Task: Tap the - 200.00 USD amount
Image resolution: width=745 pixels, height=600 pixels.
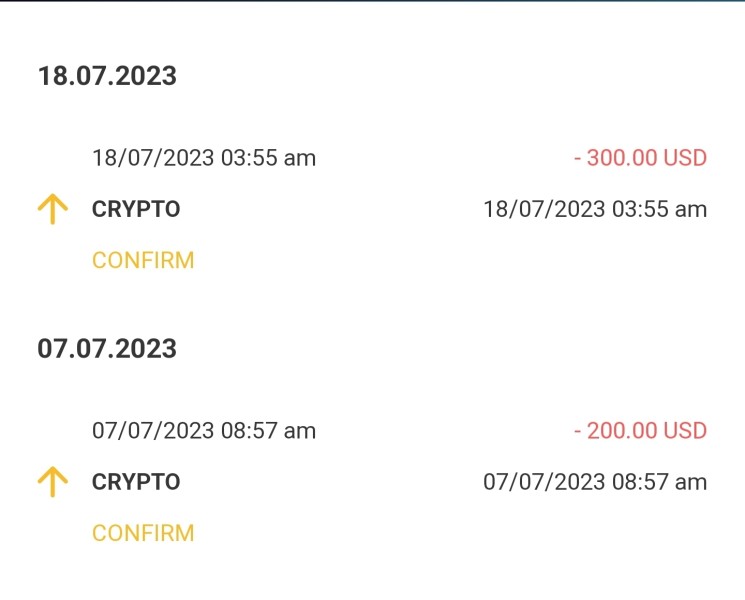Action: [640, 431]
